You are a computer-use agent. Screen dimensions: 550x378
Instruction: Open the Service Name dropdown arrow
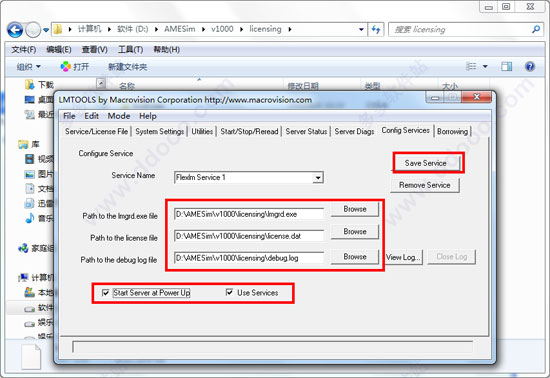pos(318,177)
